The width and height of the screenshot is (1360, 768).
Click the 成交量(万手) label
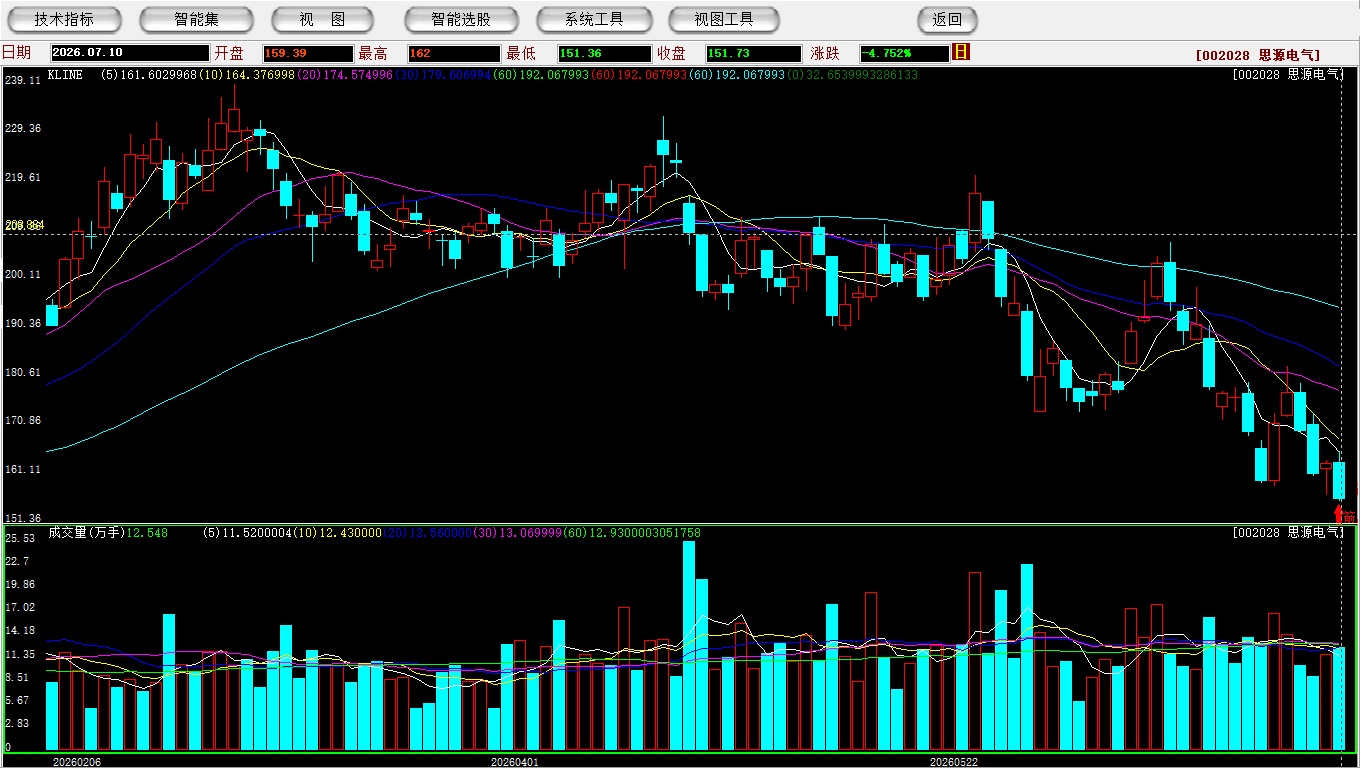tap(87, 533)
